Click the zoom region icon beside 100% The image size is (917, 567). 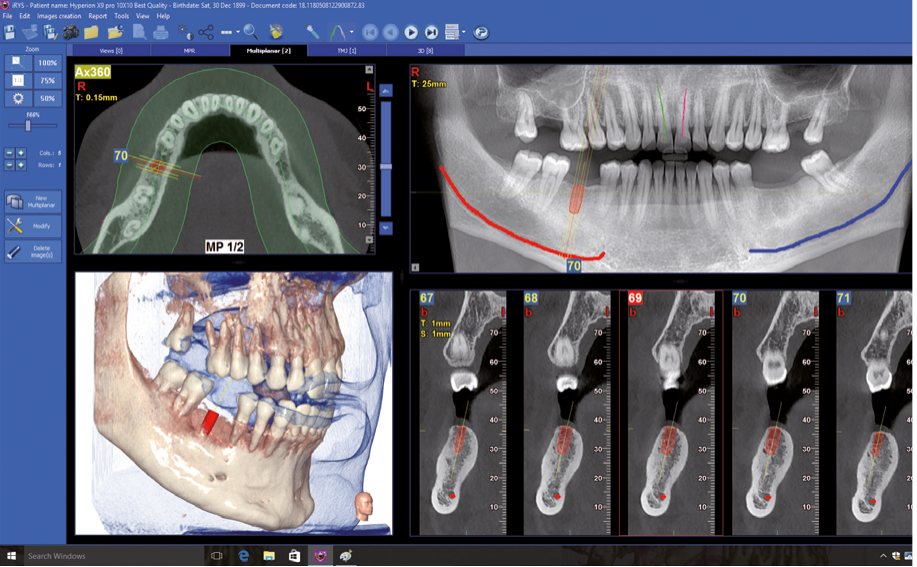click(18, 63)
